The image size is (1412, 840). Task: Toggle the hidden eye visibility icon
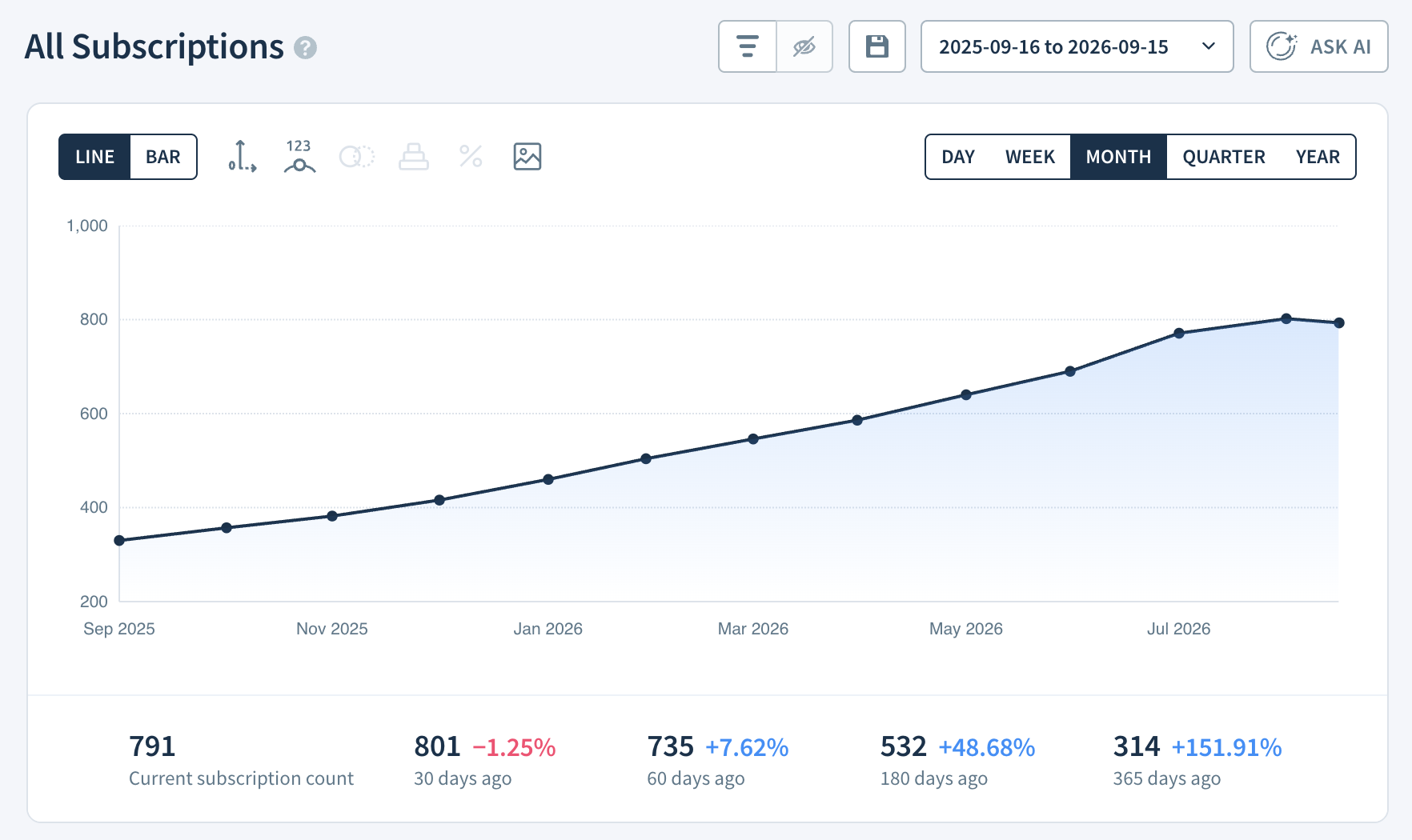tap(804, 46)
